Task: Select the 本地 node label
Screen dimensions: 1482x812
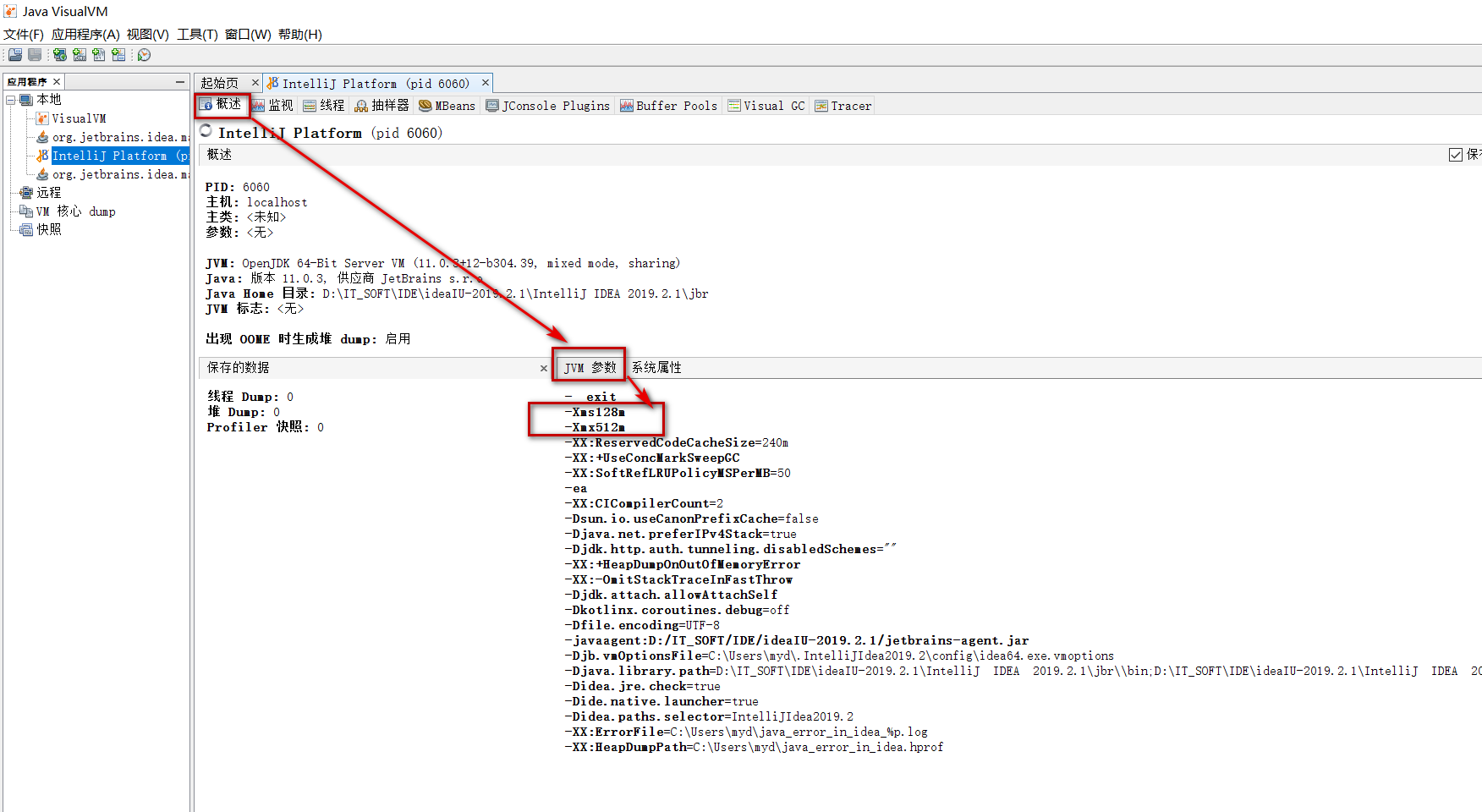Action: tap(49, 100)
